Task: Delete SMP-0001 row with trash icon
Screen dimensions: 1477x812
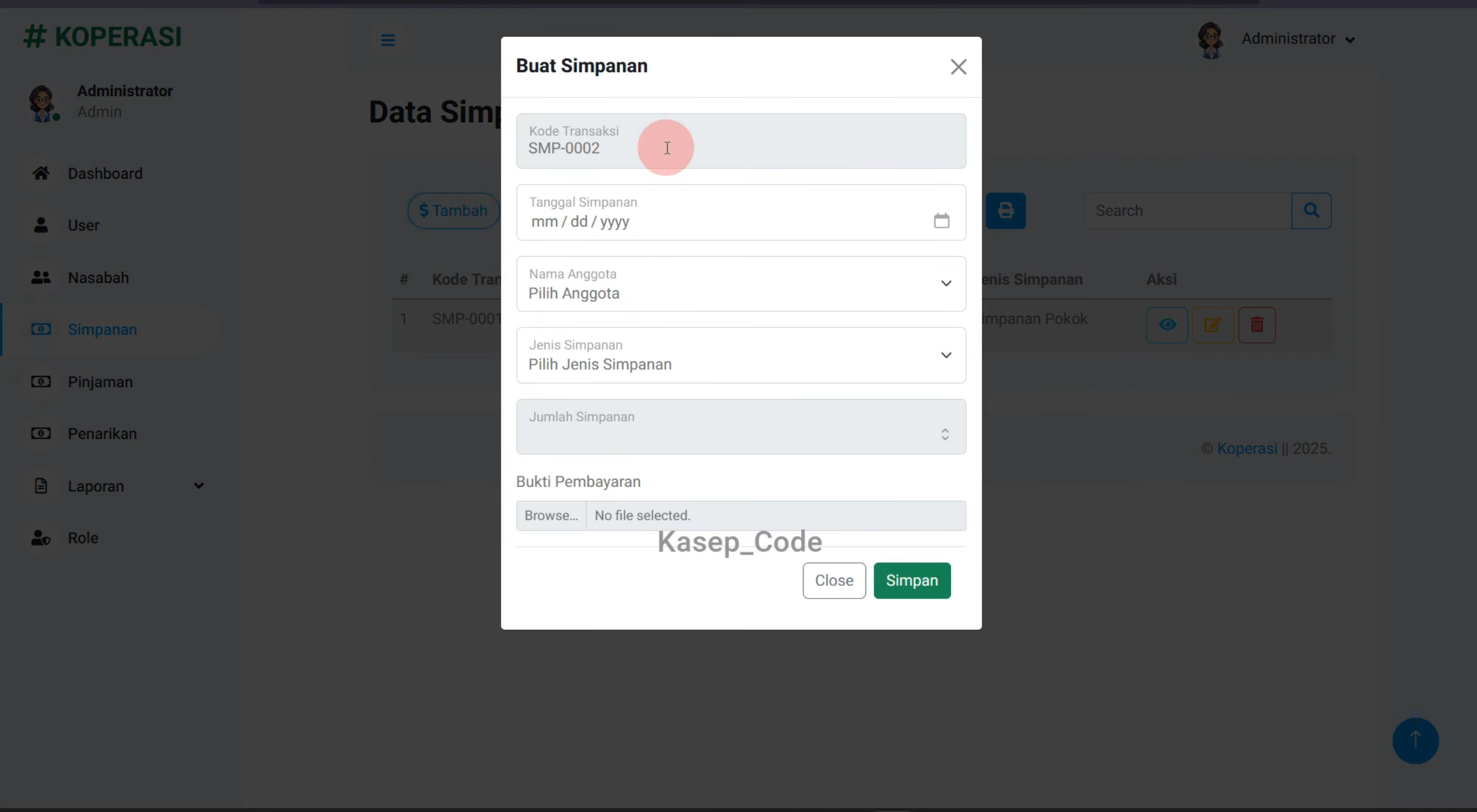Action: pyautogui.click(x=1257, y=324)
